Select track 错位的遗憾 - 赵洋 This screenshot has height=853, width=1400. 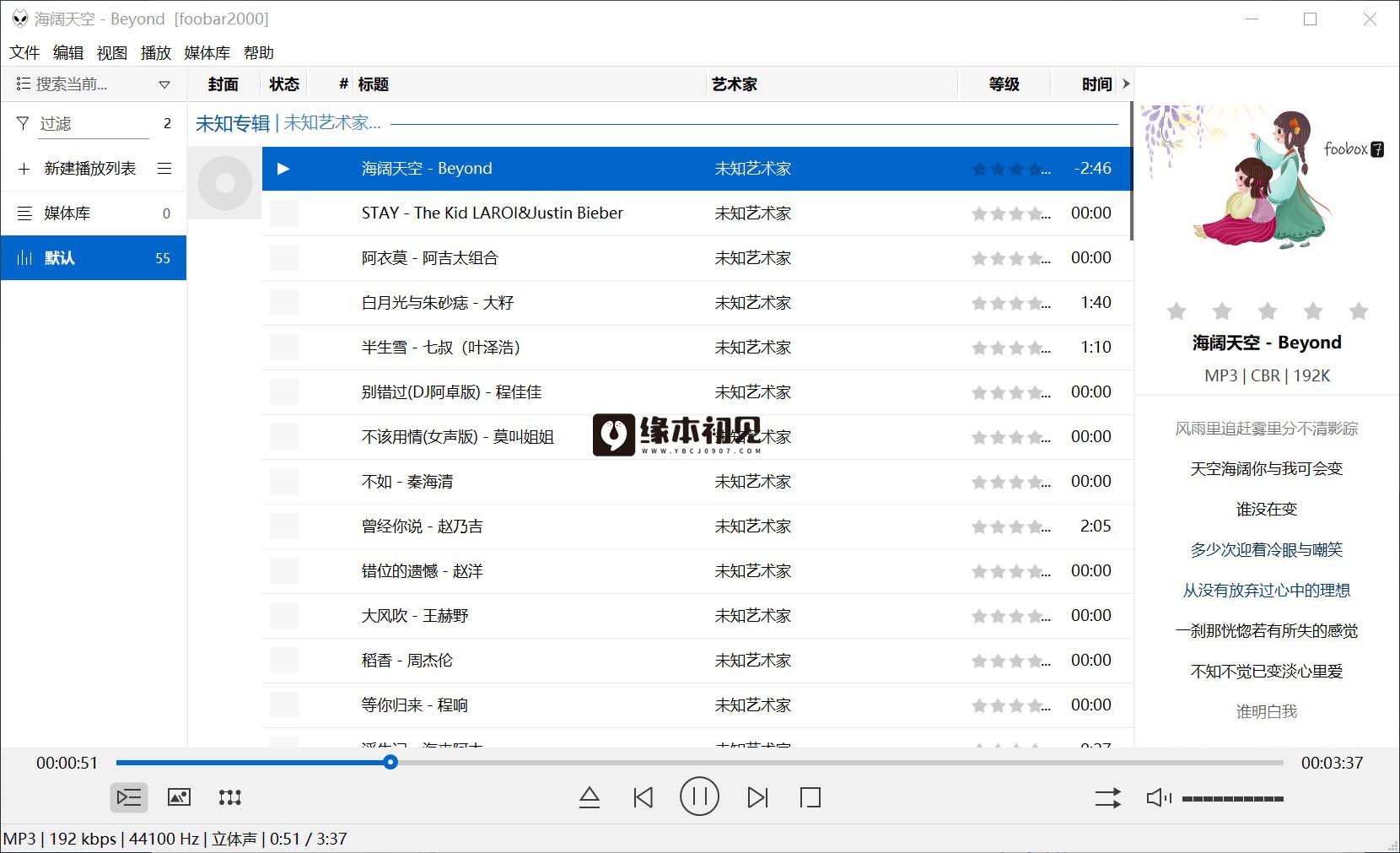(697, 571)
